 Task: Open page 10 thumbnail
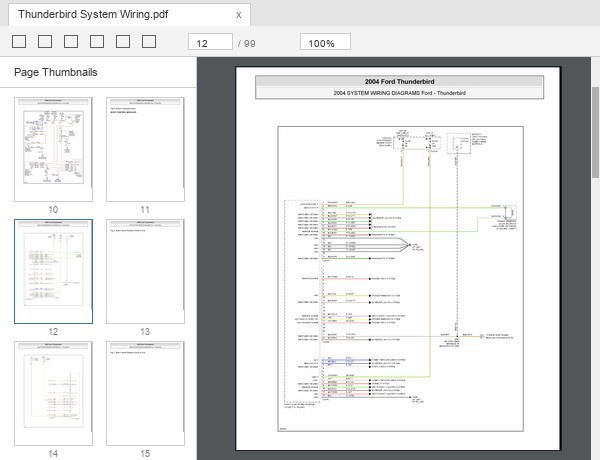(54, 149)
